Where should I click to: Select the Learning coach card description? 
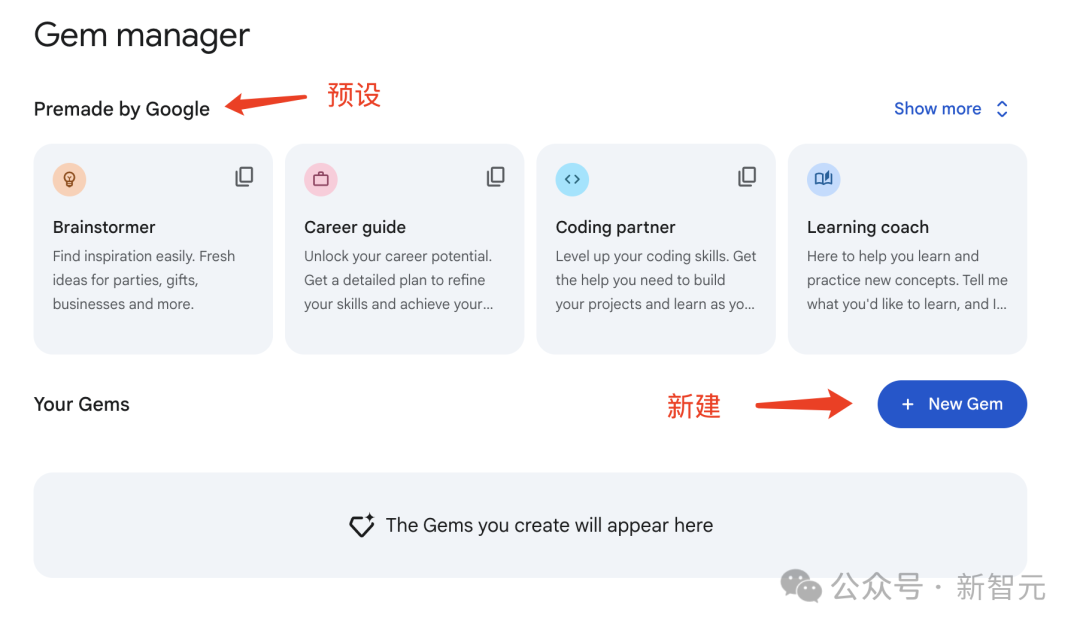(907, 280)
